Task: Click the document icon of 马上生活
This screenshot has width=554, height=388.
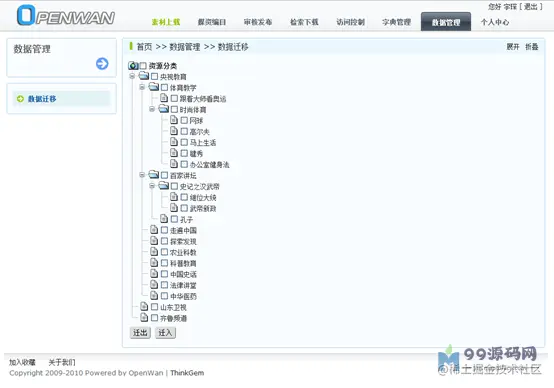Action: pos(174,142)
